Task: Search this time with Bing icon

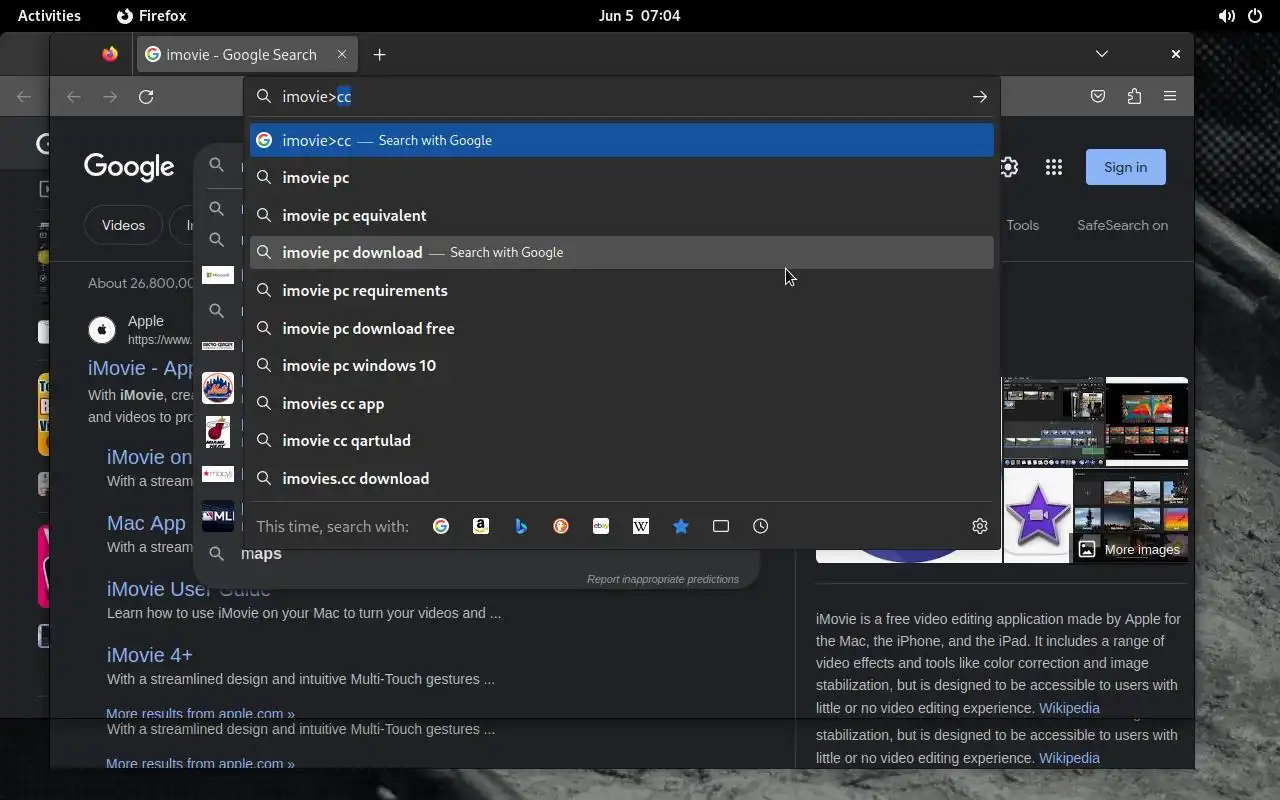Action: tap(521, 526)
